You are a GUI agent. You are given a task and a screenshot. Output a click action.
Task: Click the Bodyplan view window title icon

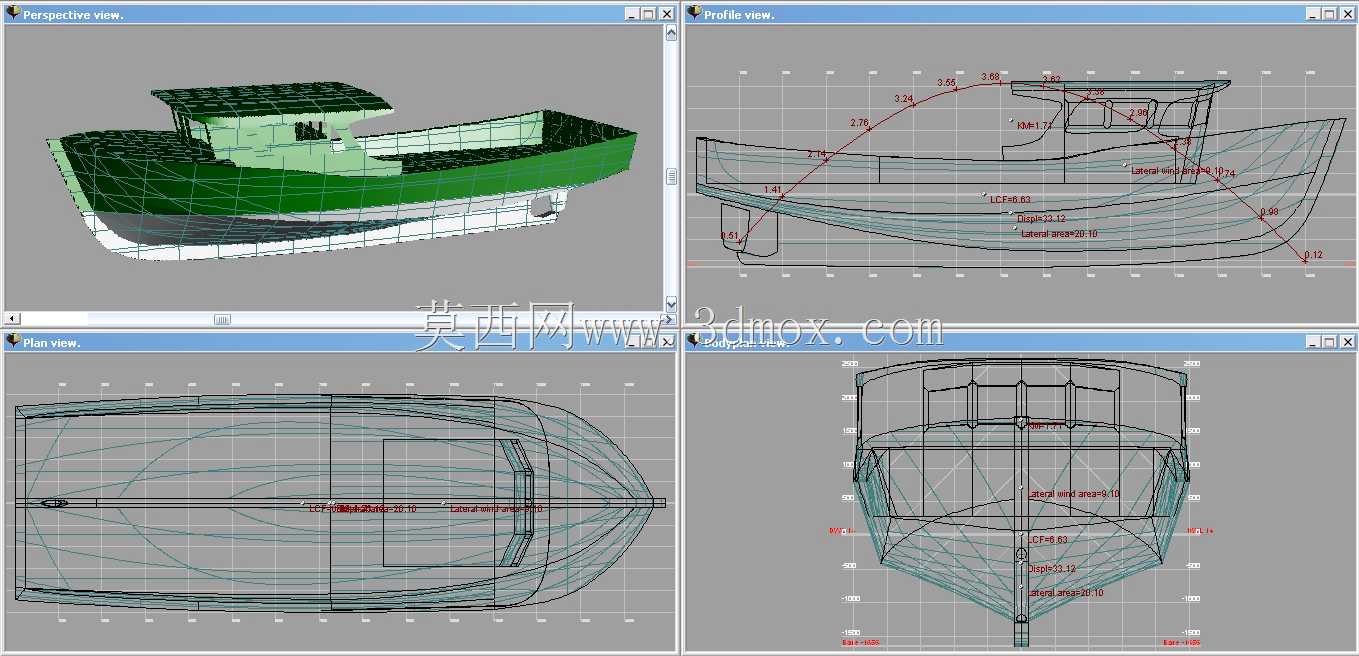pyautogui.click(x=694, y=341)
